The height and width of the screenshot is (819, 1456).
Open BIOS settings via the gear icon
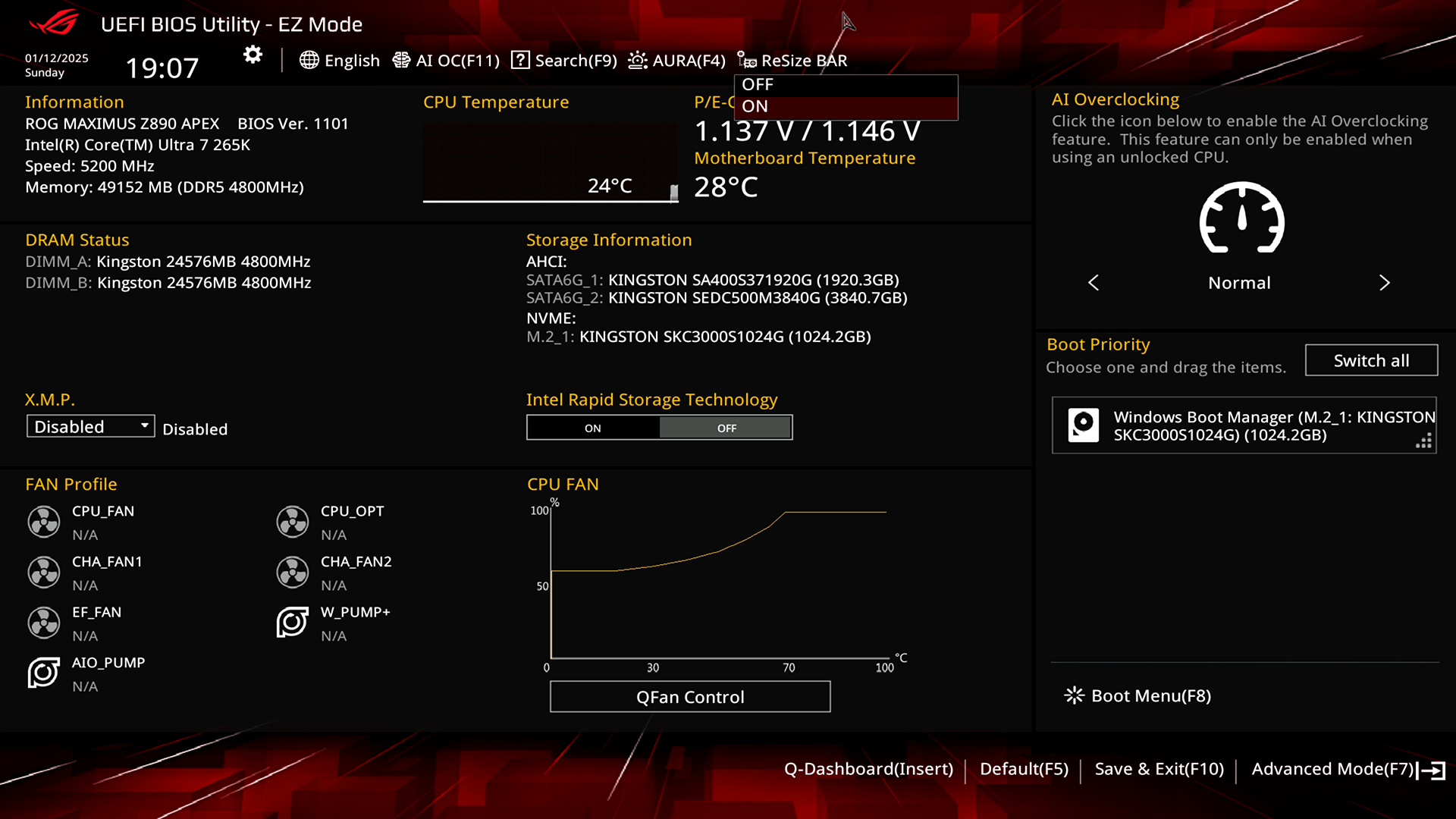click(x=252, y=55)
